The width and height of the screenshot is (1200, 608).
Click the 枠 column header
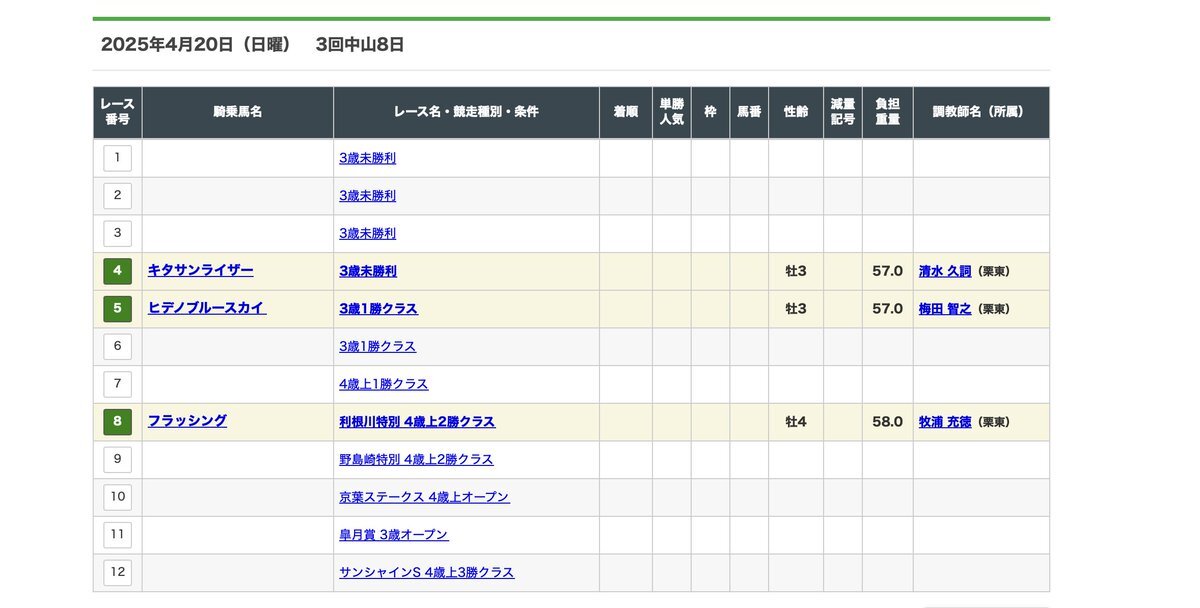(x=710, y=112)
